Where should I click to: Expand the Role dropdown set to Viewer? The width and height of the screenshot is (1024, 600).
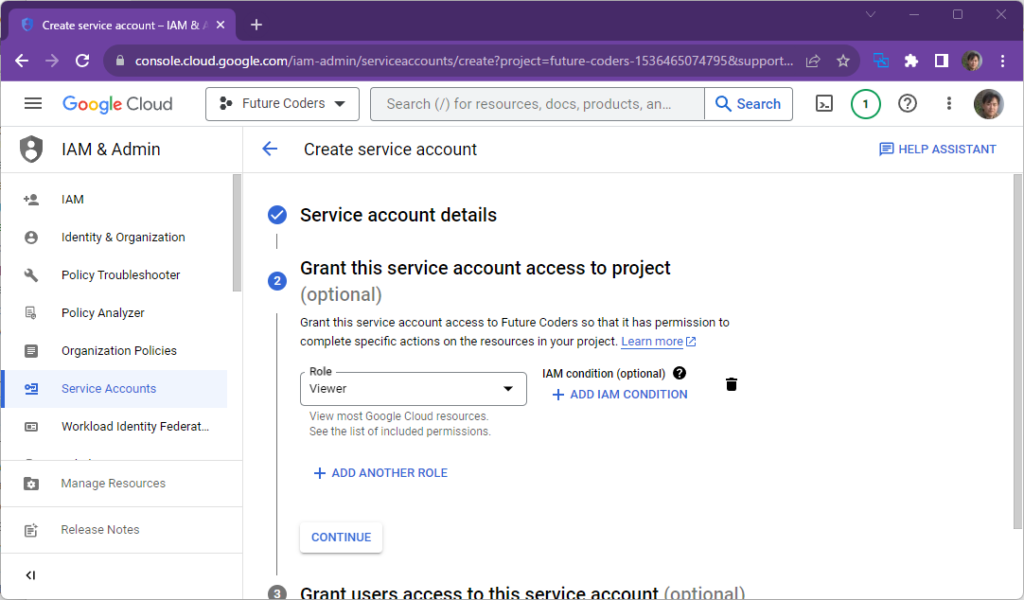pyautogui.click(x=413, y=389)
